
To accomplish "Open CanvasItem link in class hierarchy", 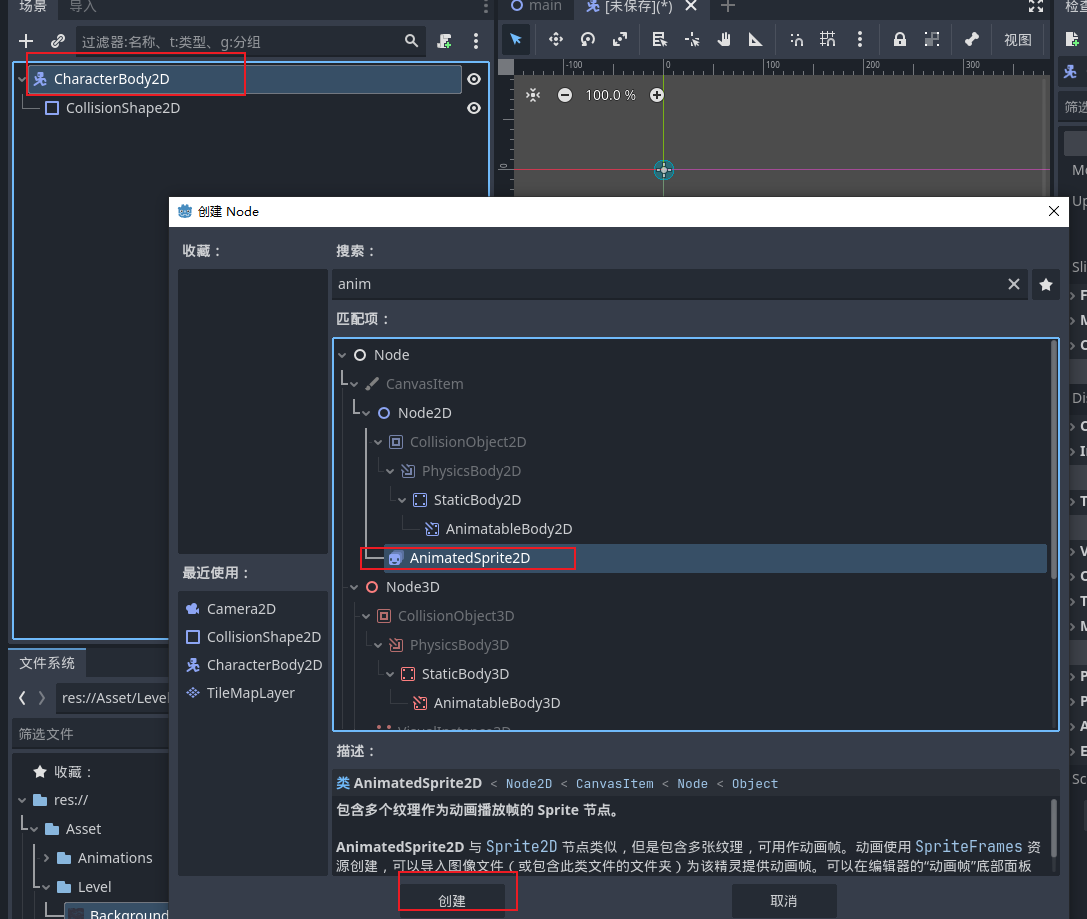I will point(614,784).
